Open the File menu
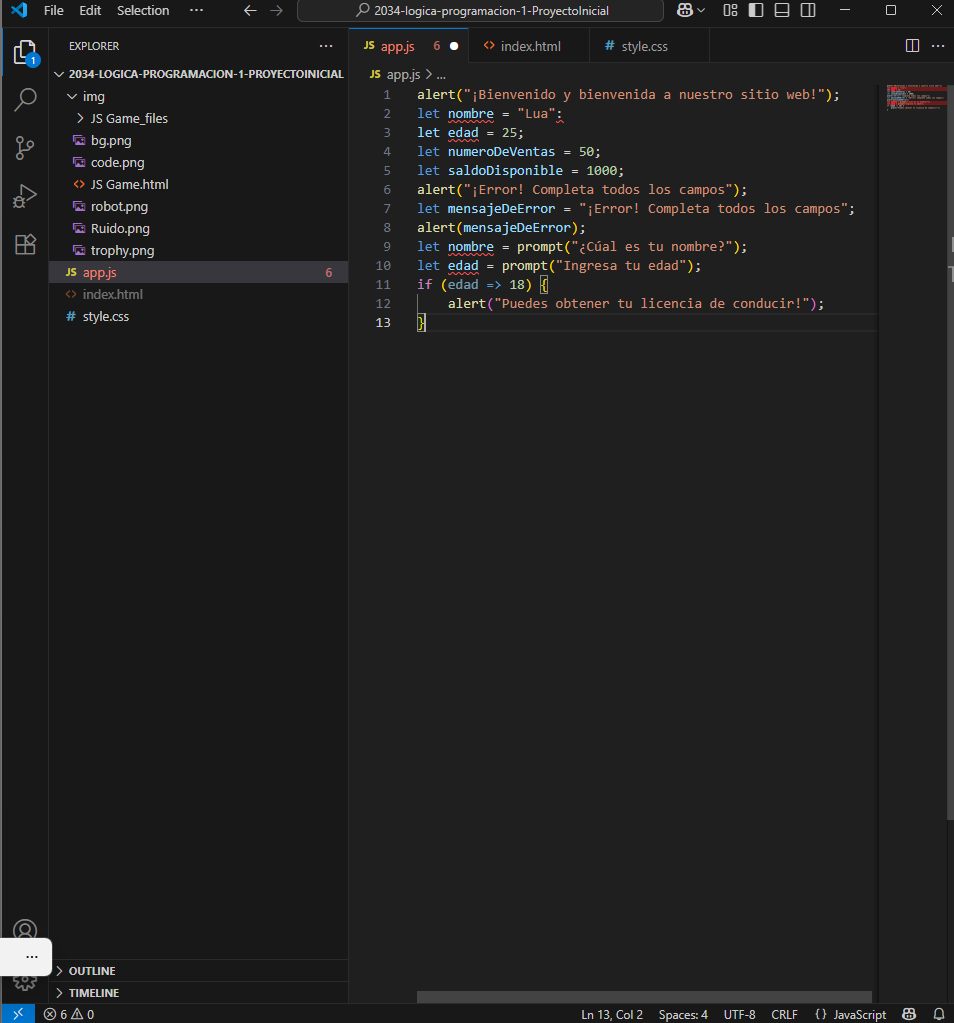The width and height of the screenshot is (954, 1023). click(x=54, y=10)
